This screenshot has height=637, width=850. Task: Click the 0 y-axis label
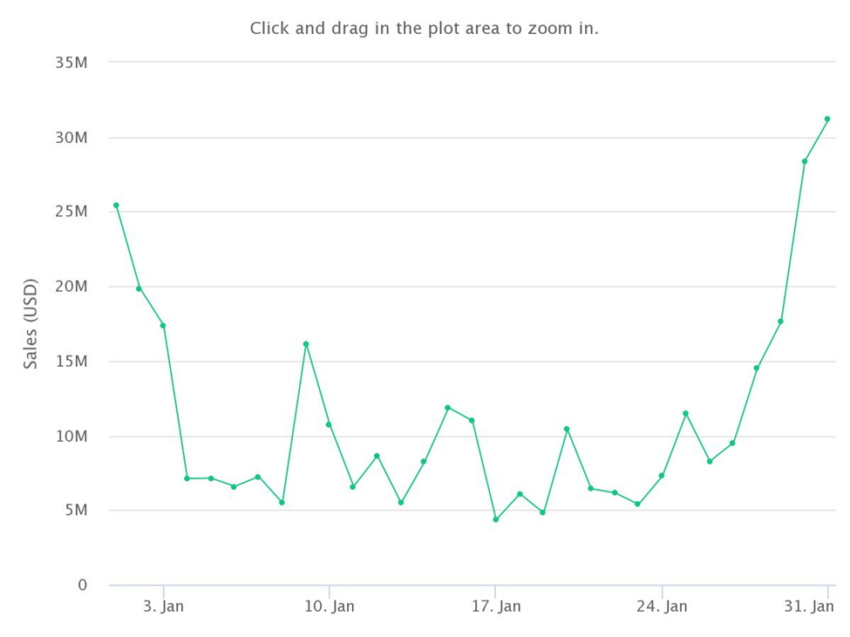click(x=82, y=585)
